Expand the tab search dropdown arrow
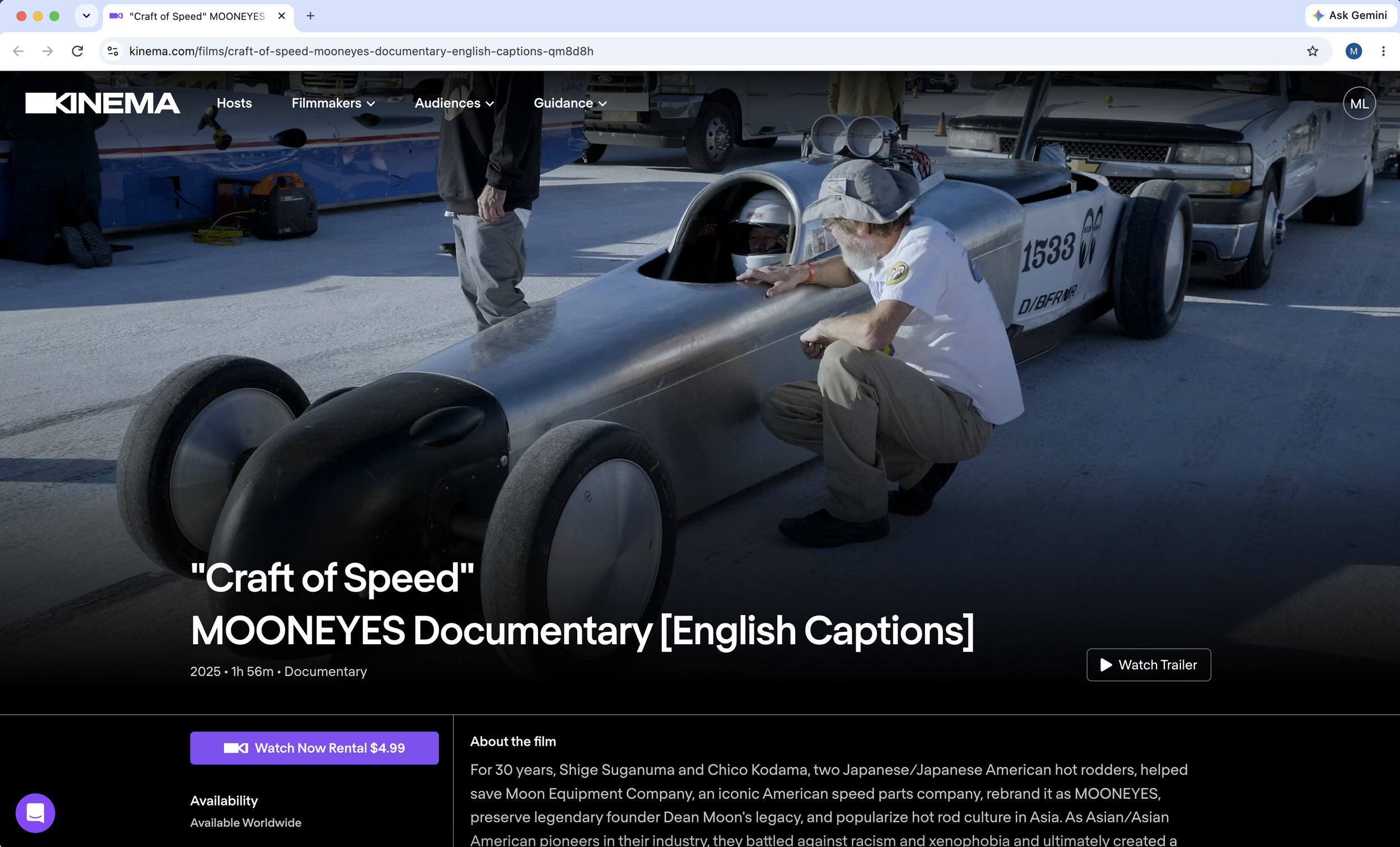Viewport: 1400px width, 847px height. point(86,16)
